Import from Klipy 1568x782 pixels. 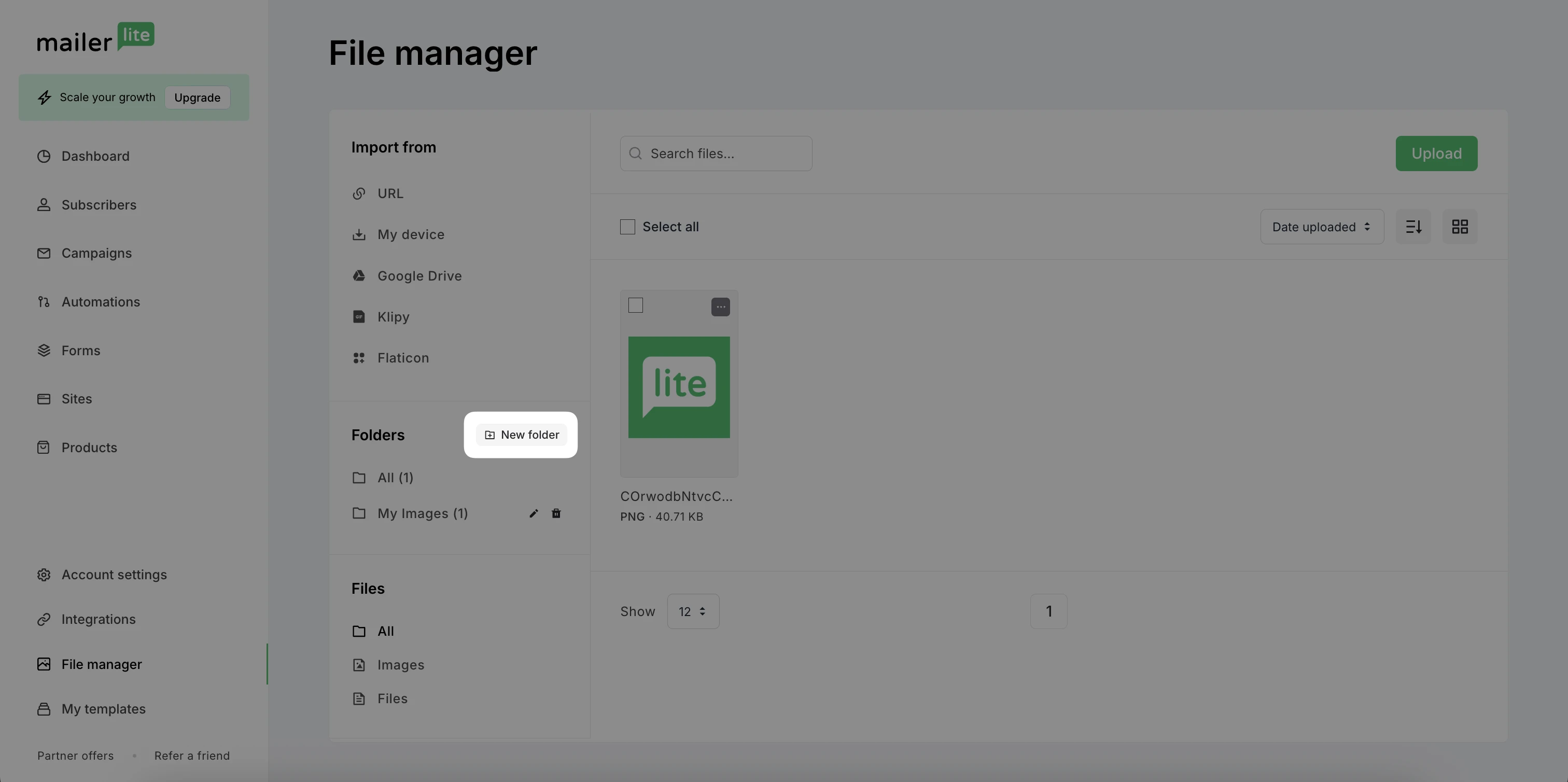[x=393, y=317]
